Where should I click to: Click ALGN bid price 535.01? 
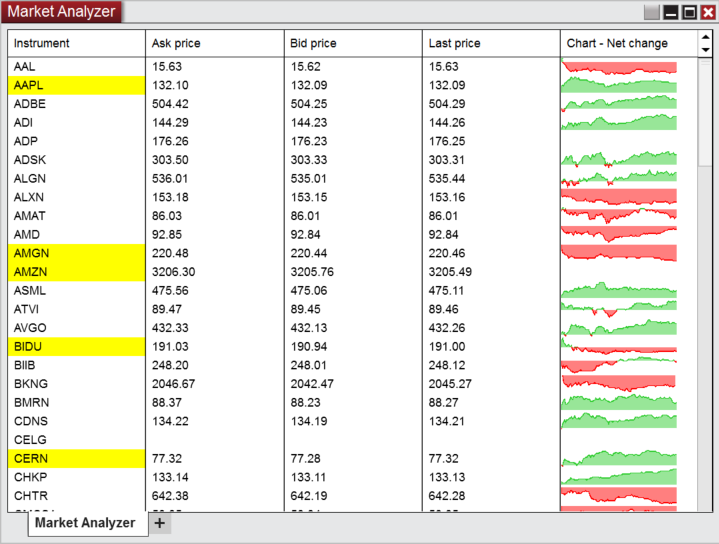pos(309,179)
